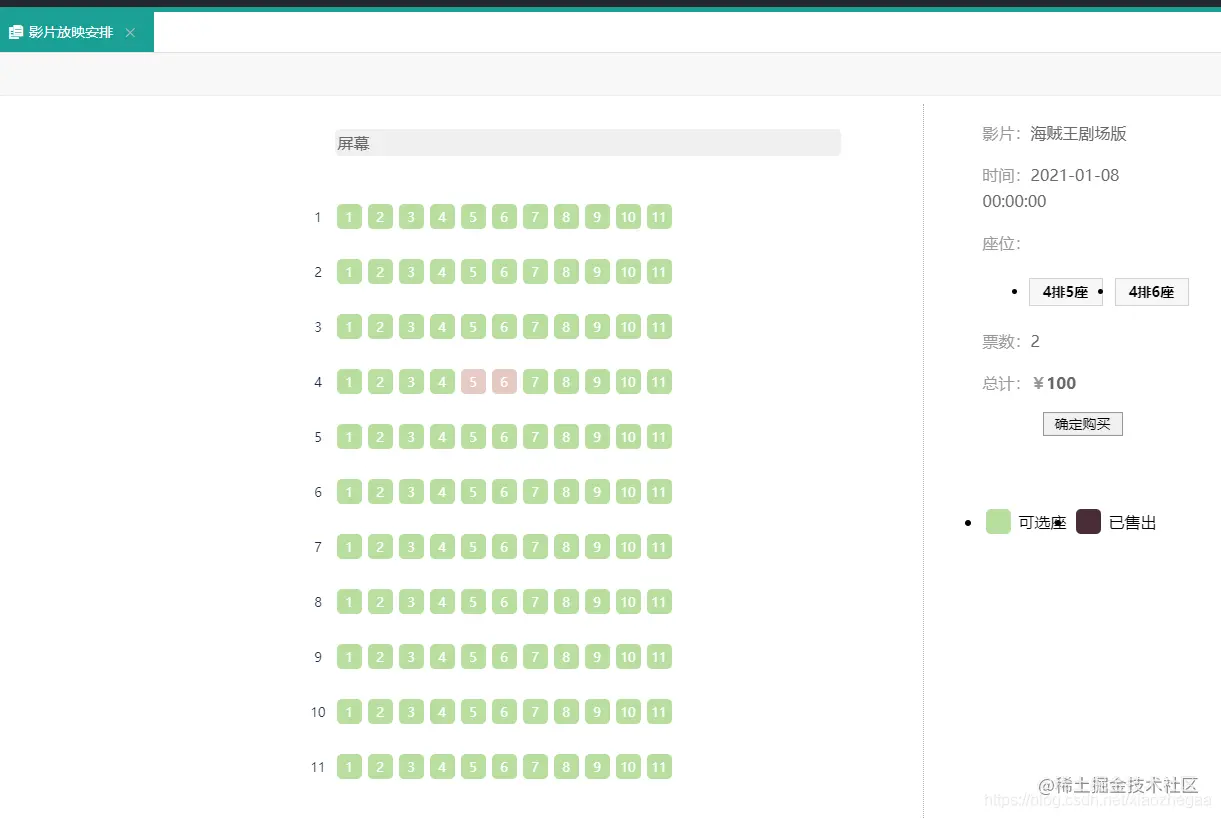Select seat 4 in row 4
The height and width of the screenshot is (818, 1221).
point(442,382)
